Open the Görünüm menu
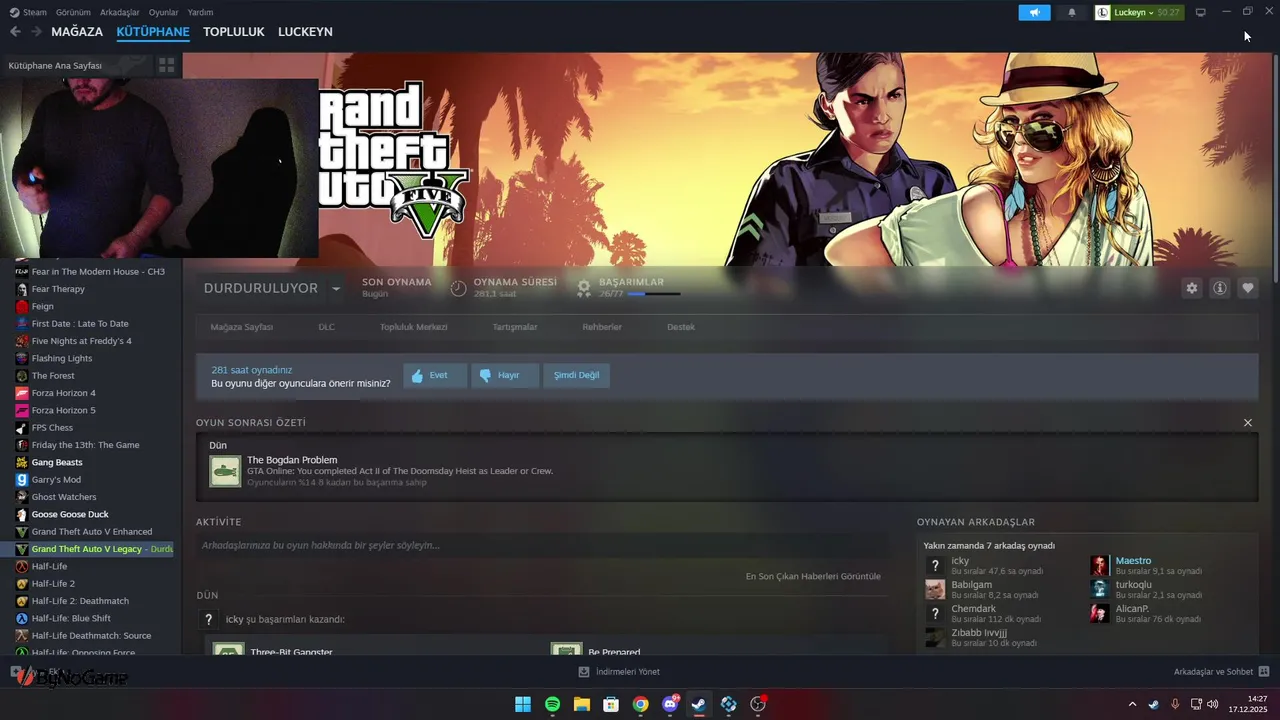 click(73, 12)
